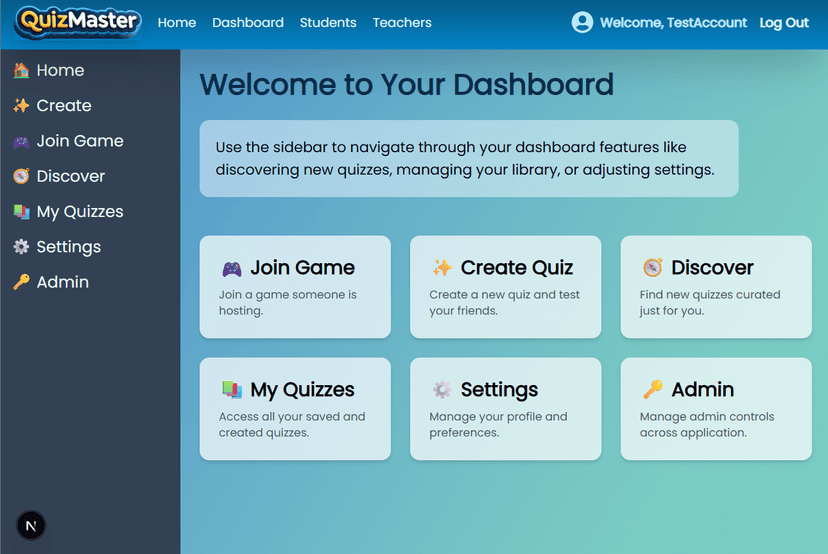Select Home label in the sidebar
The height and width of the screenshot is (554, 828).
pos(60,70)
